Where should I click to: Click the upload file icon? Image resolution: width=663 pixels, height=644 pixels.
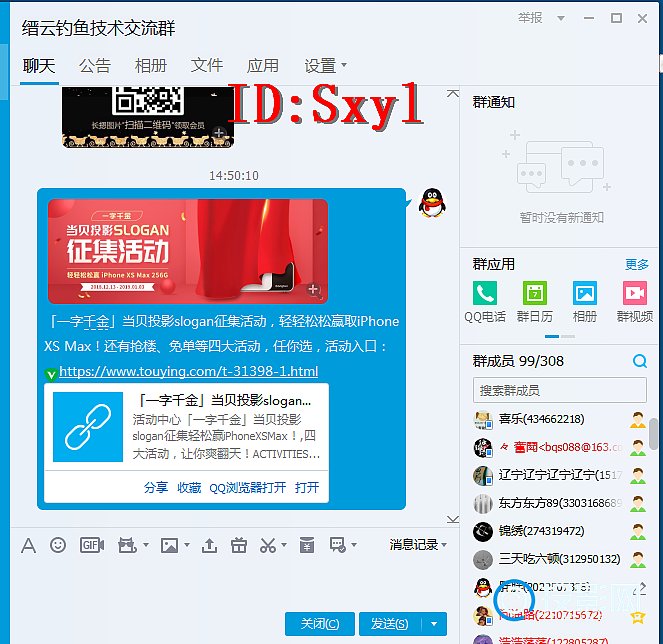pos(209,545)
